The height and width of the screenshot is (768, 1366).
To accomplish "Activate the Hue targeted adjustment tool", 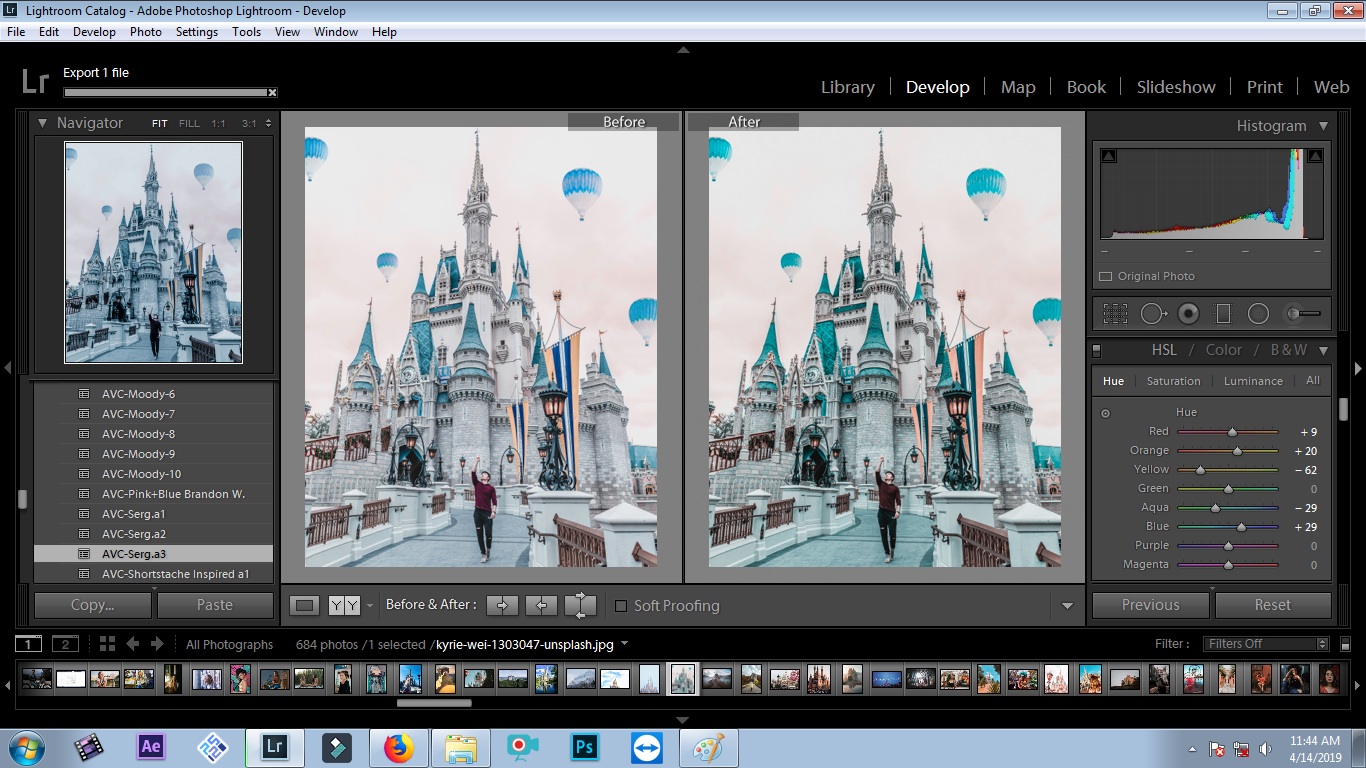I will click(1105, 413).
